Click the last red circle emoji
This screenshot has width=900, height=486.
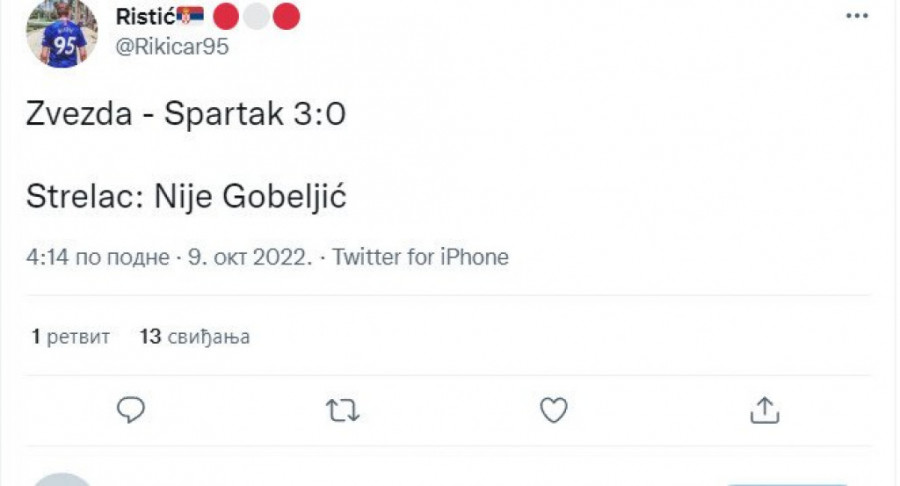(287, 17)
